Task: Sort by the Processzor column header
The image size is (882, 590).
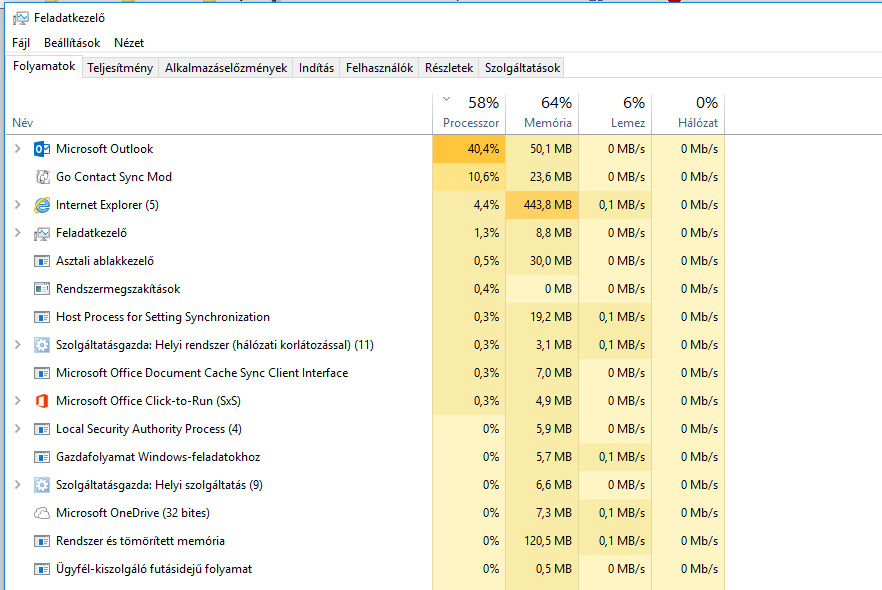Action: [469, 114]
